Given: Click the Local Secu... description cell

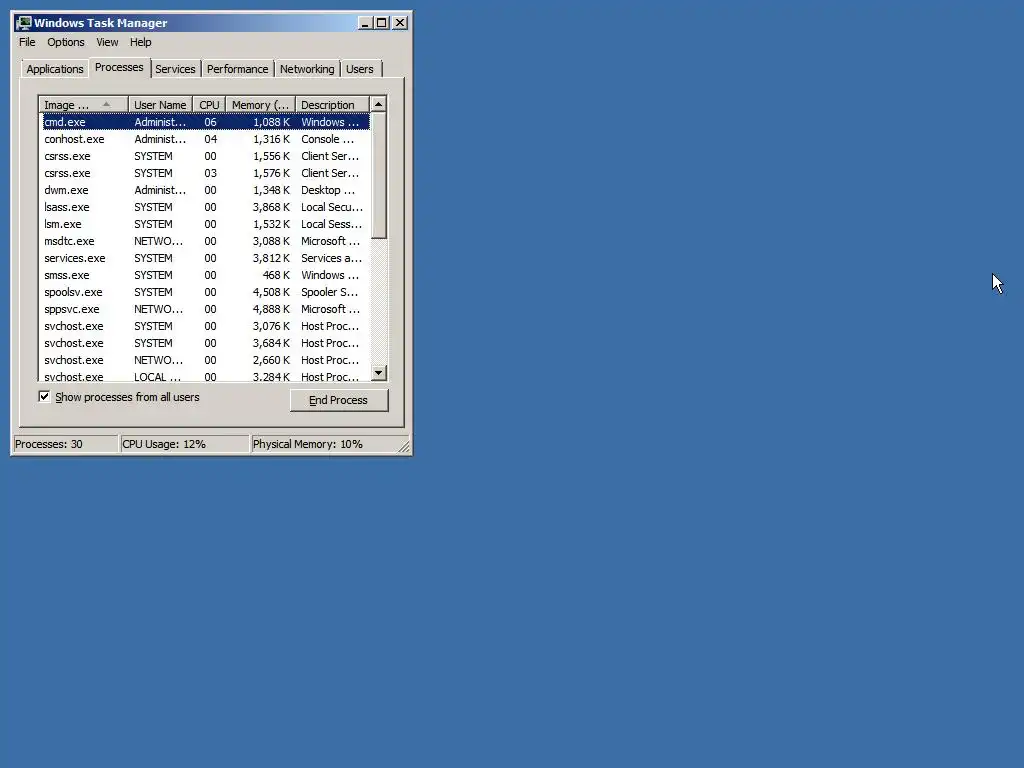Looking at the screenshot, I should (x=332, y=207).
